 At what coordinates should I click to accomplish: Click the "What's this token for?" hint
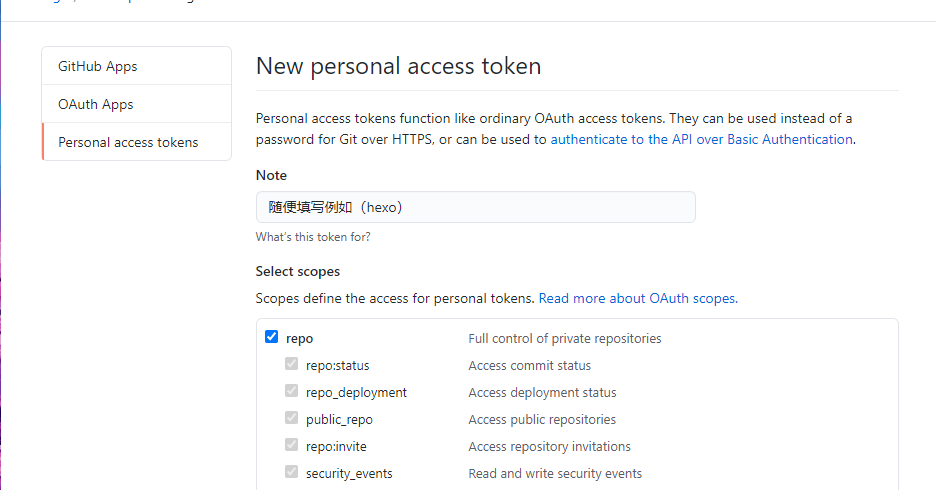pos(313,237)
